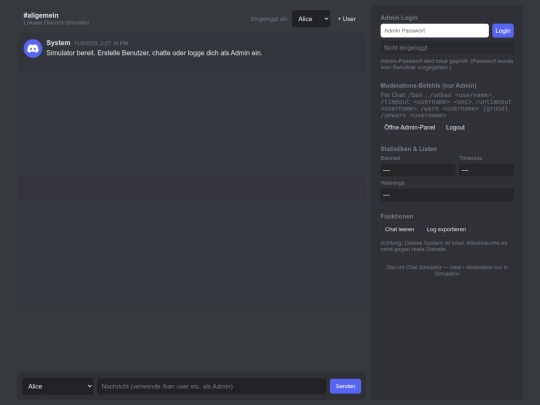540x405 pixels.
Task: Send the message with Senden
Action: [345, 386]
